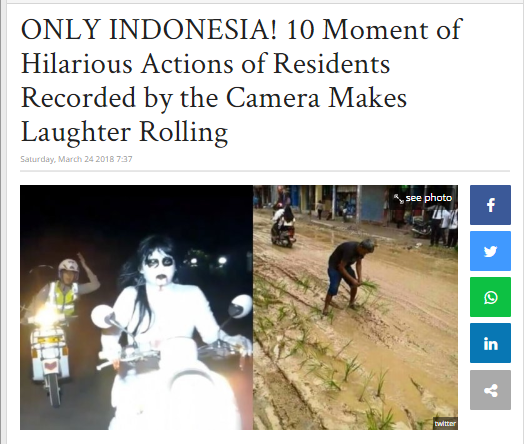Tweet this article via the Twitter icon
The height and width of the screenshot is (444, 524).
click(490, 251)
